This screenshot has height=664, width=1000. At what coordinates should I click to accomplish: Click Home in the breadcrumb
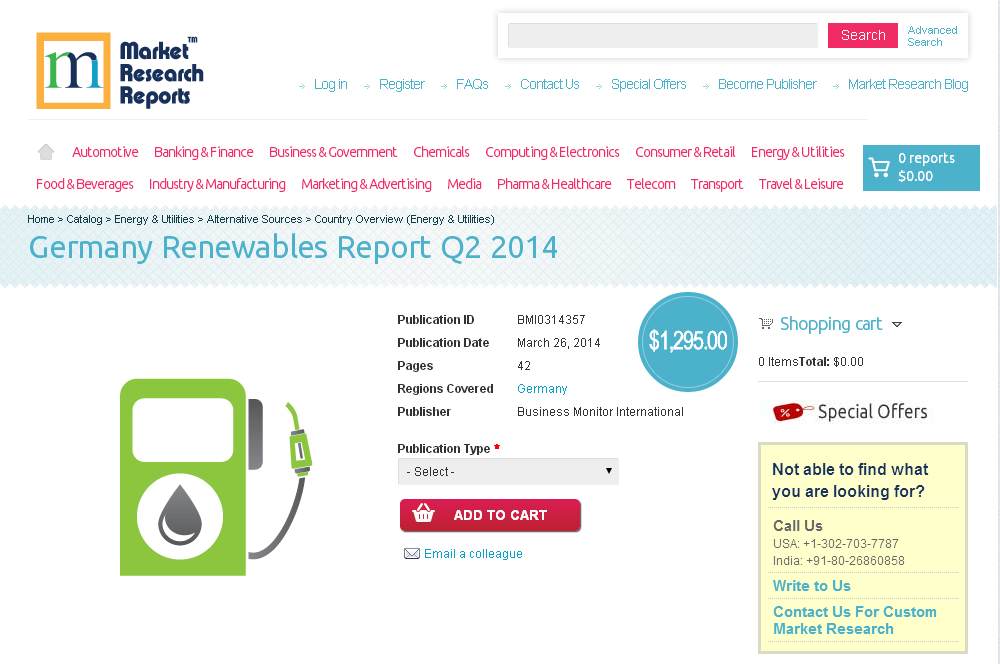(41, 219)
